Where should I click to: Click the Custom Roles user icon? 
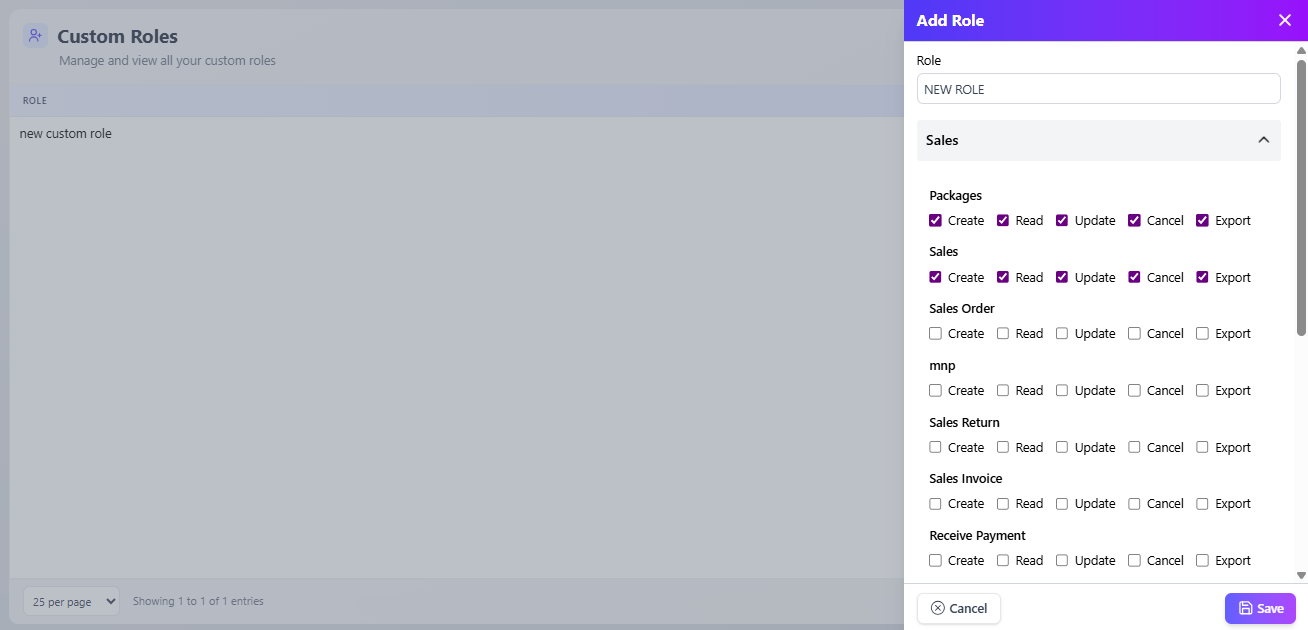(x=36, y=36)
